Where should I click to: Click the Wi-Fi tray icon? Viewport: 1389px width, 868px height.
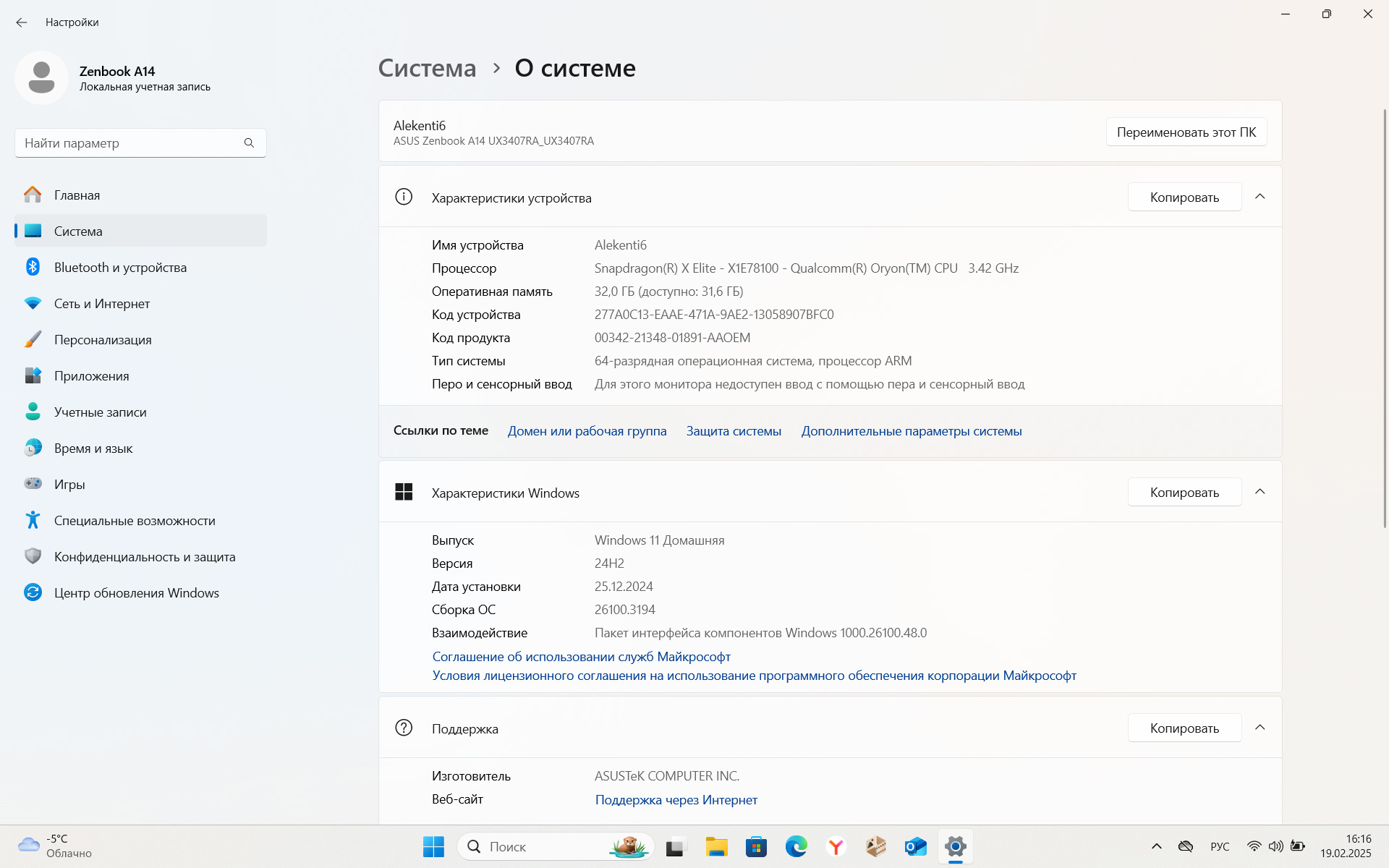point(1254,846)
